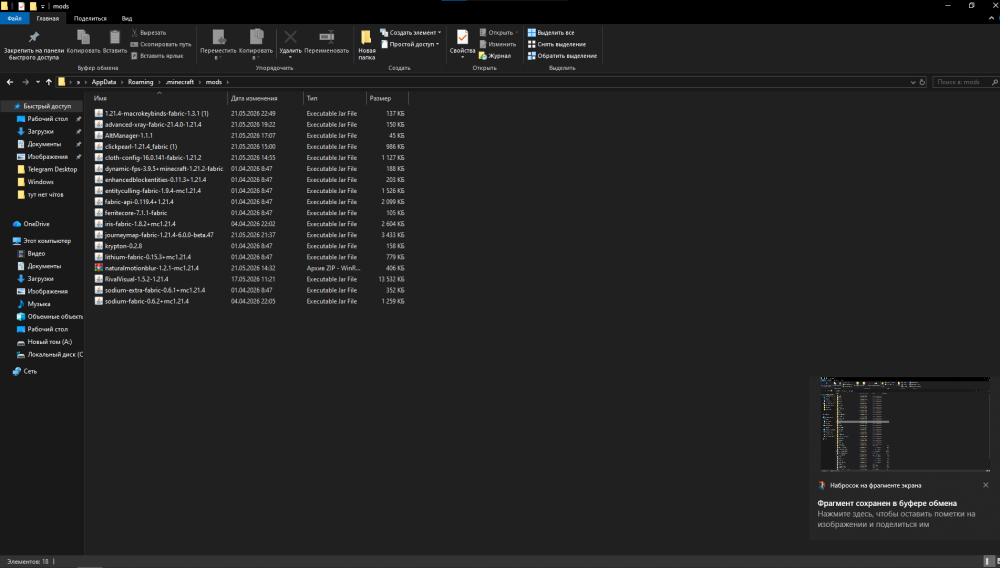This screenshot has width=1000, height=568.
Task: Click Изменить (Edit) in the ribbon
Action: (497, 44)
